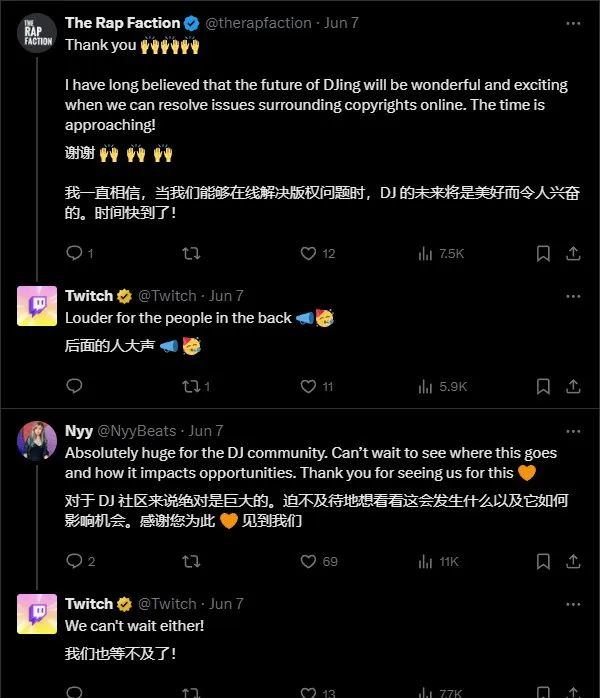Share Nyy's DJ community tweet

[574, 561]
